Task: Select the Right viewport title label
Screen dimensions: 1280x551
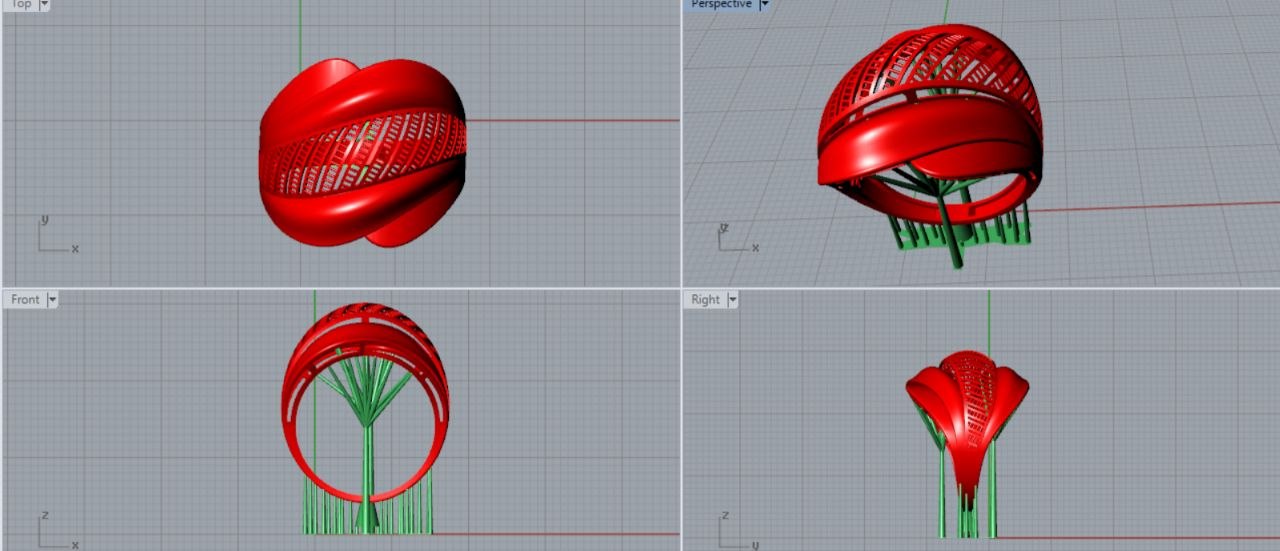Action: (x=705, y=299)
